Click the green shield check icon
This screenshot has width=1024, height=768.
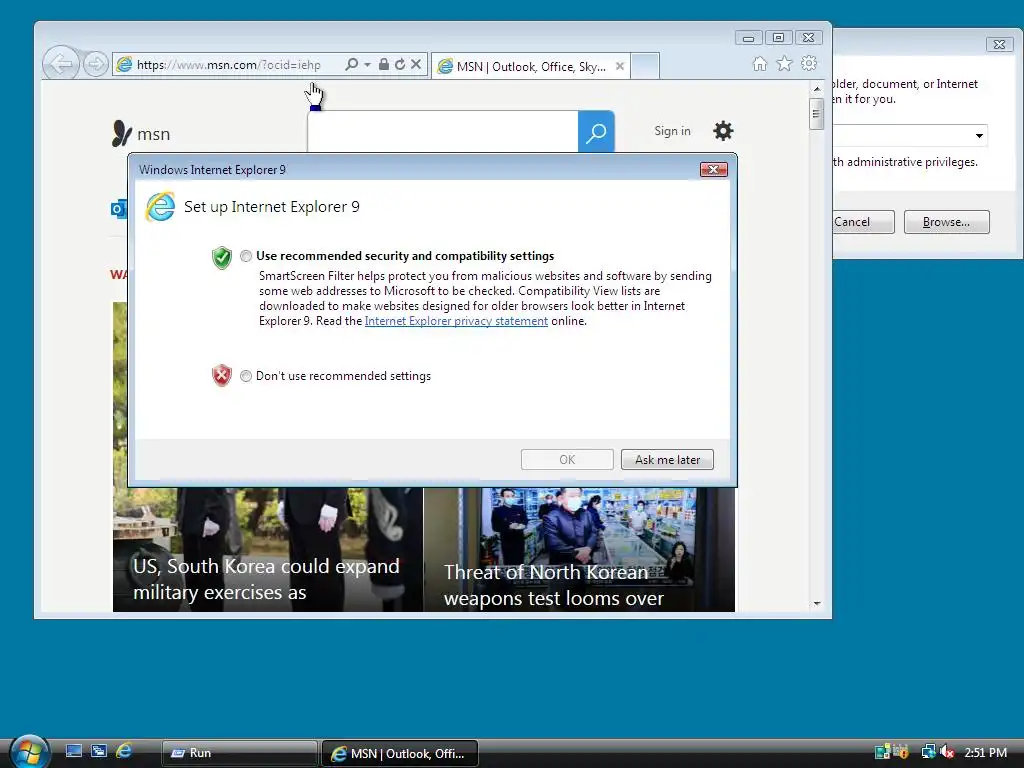(222, 258)
